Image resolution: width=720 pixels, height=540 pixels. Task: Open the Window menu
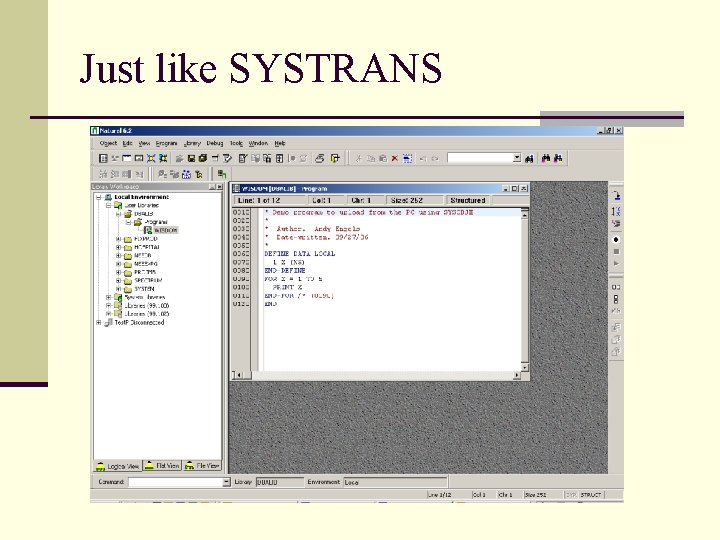click(258, 143)
